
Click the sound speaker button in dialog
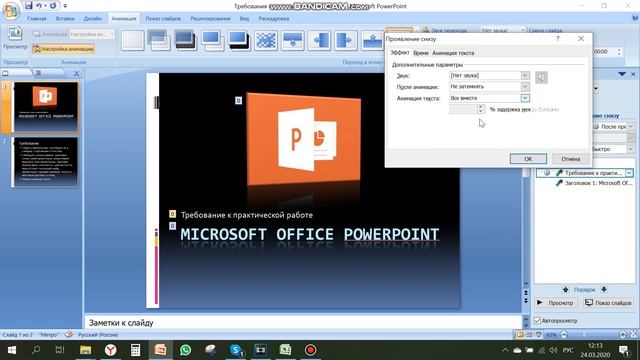pyautogui.click(x=541, y=77)
